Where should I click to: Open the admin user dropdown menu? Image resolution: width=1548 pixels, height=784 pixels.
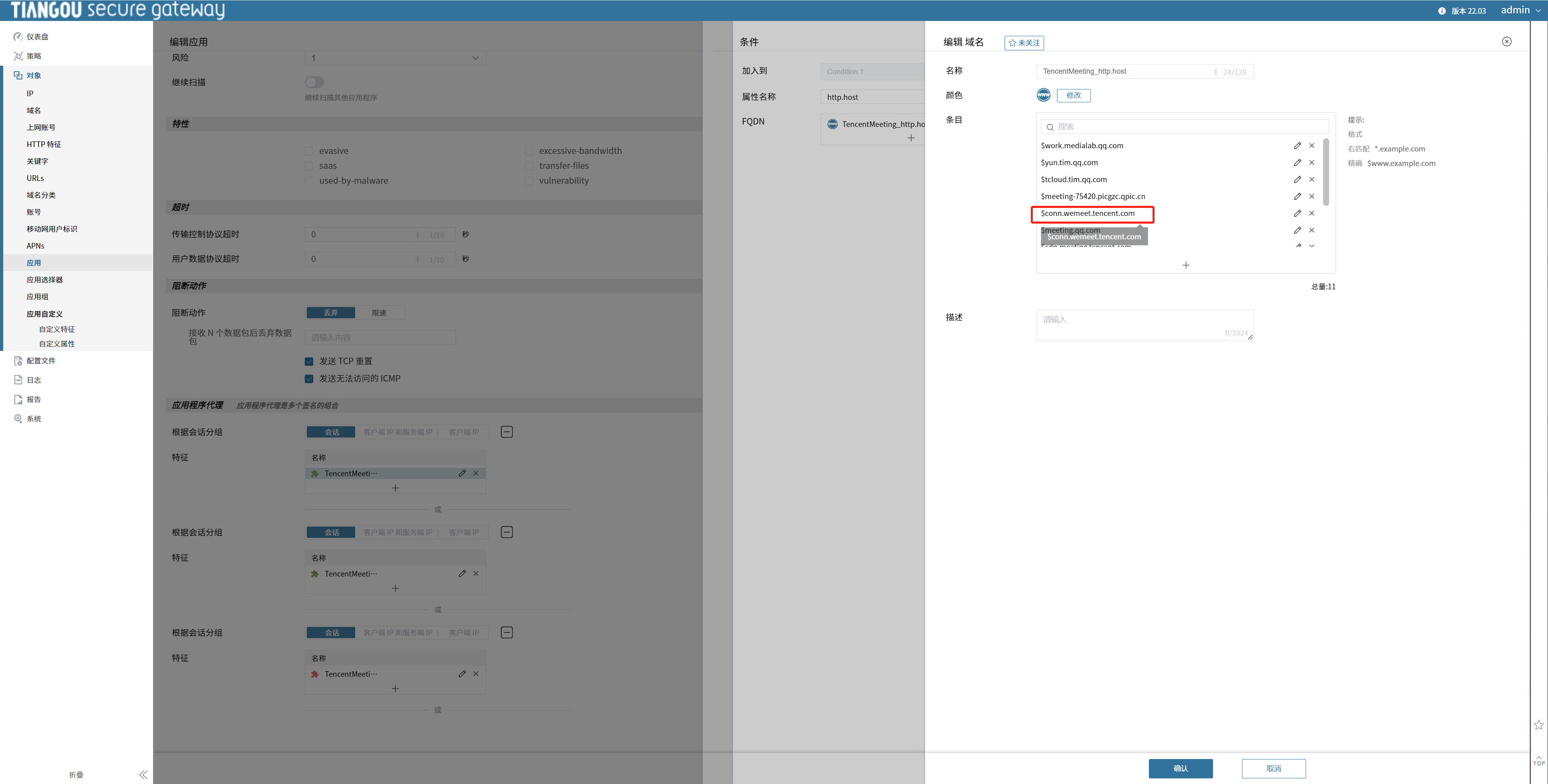1520,10
